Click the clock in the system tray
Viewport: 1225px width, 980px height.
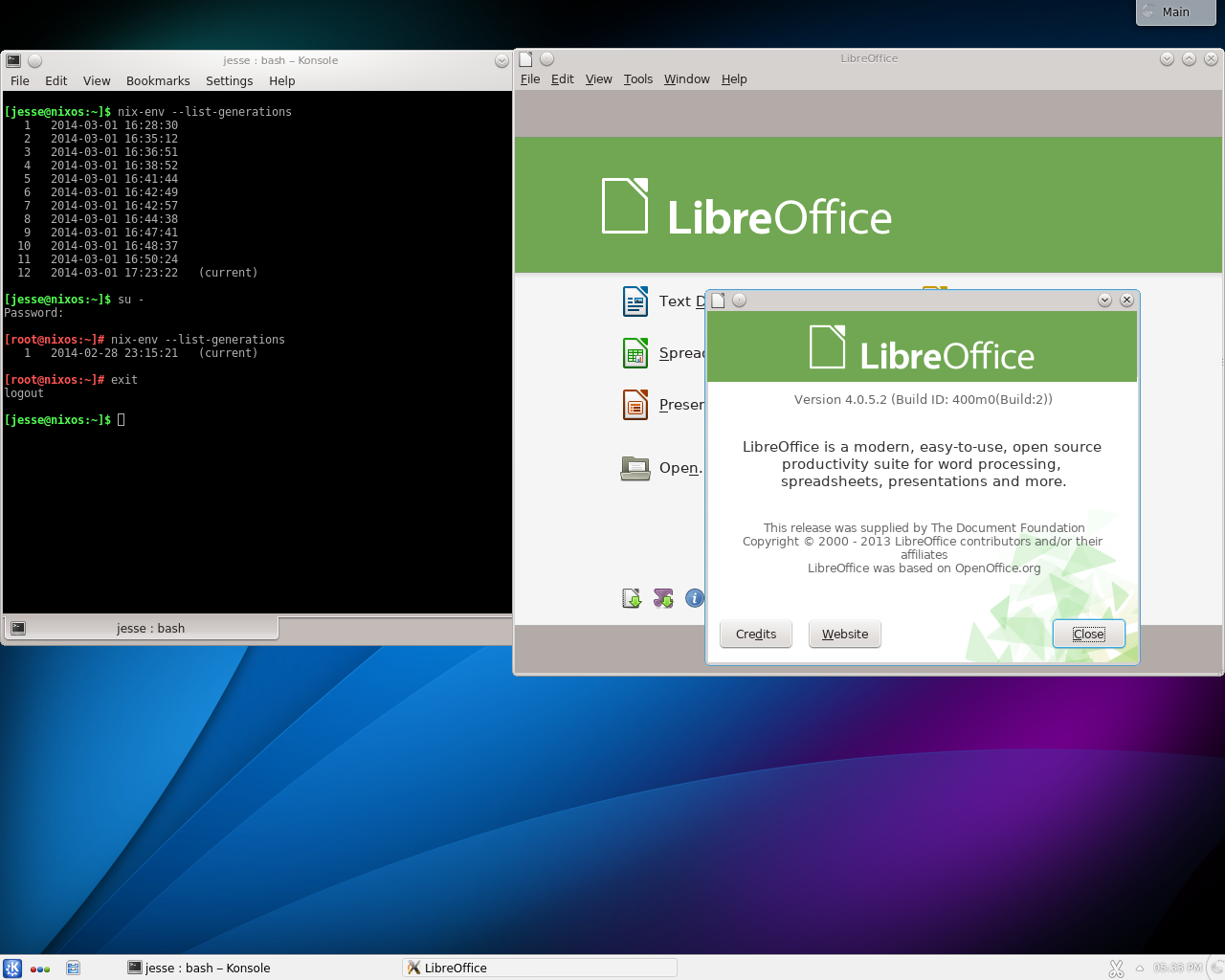1177,968
